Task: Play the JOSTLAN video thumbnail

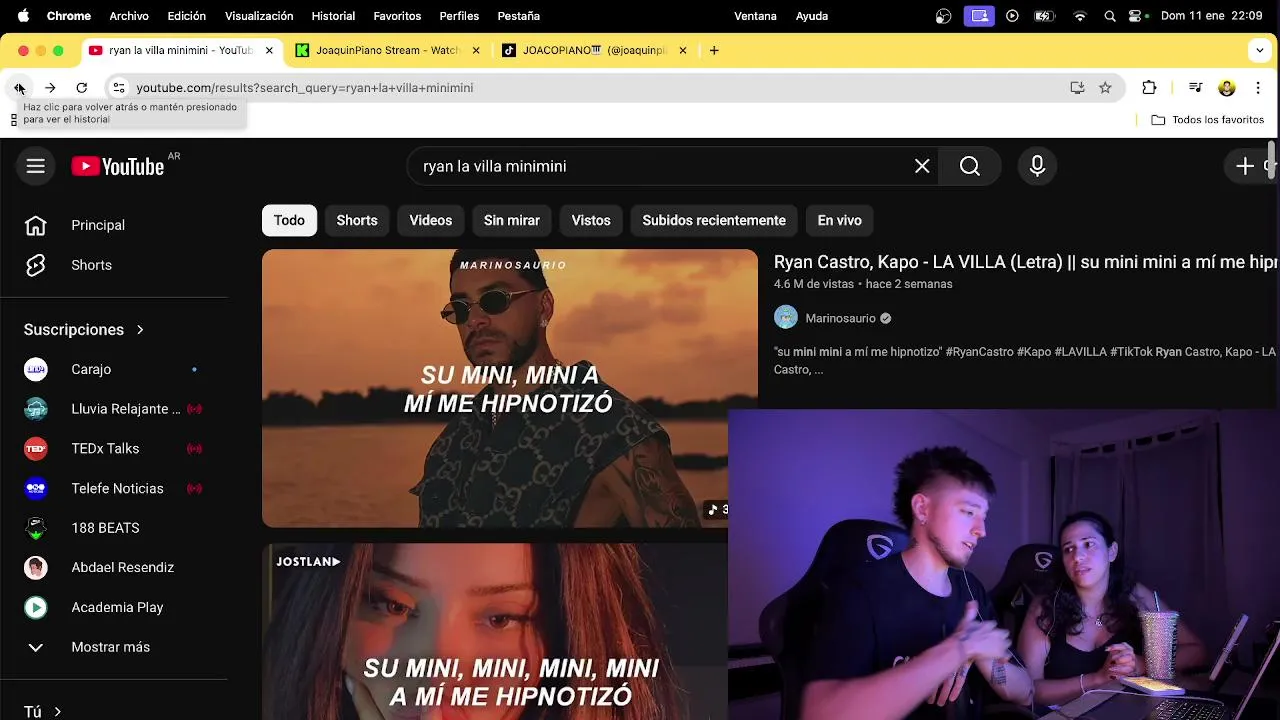Action: [495, 631]
